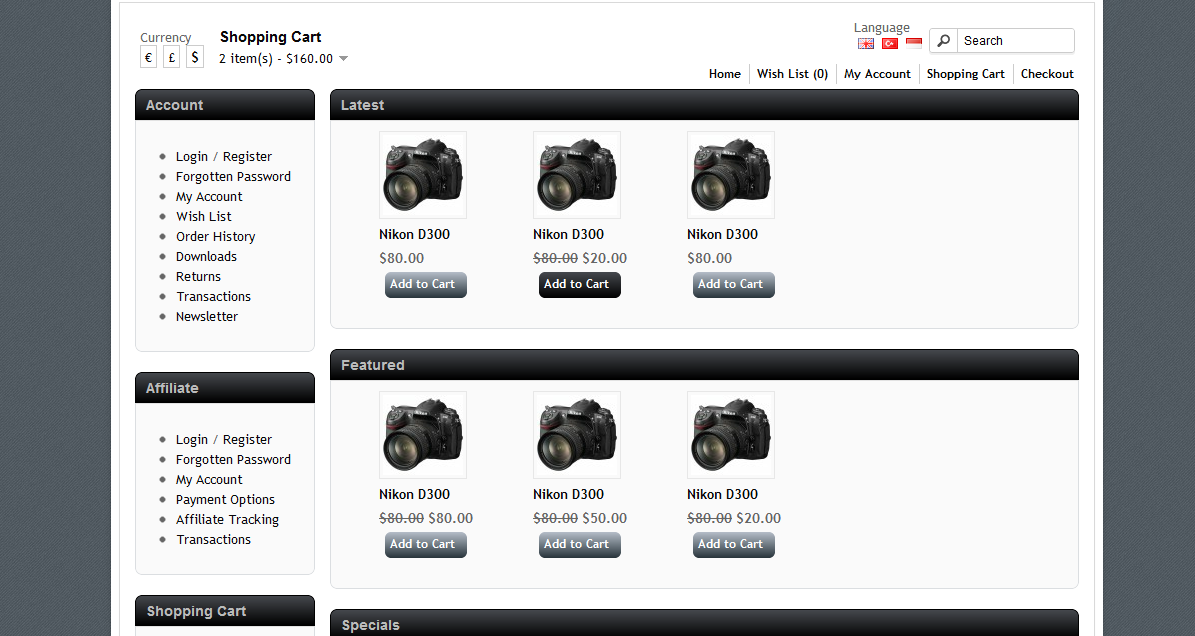
Task: Select the English UK flag language
Action: pos(866,43)
